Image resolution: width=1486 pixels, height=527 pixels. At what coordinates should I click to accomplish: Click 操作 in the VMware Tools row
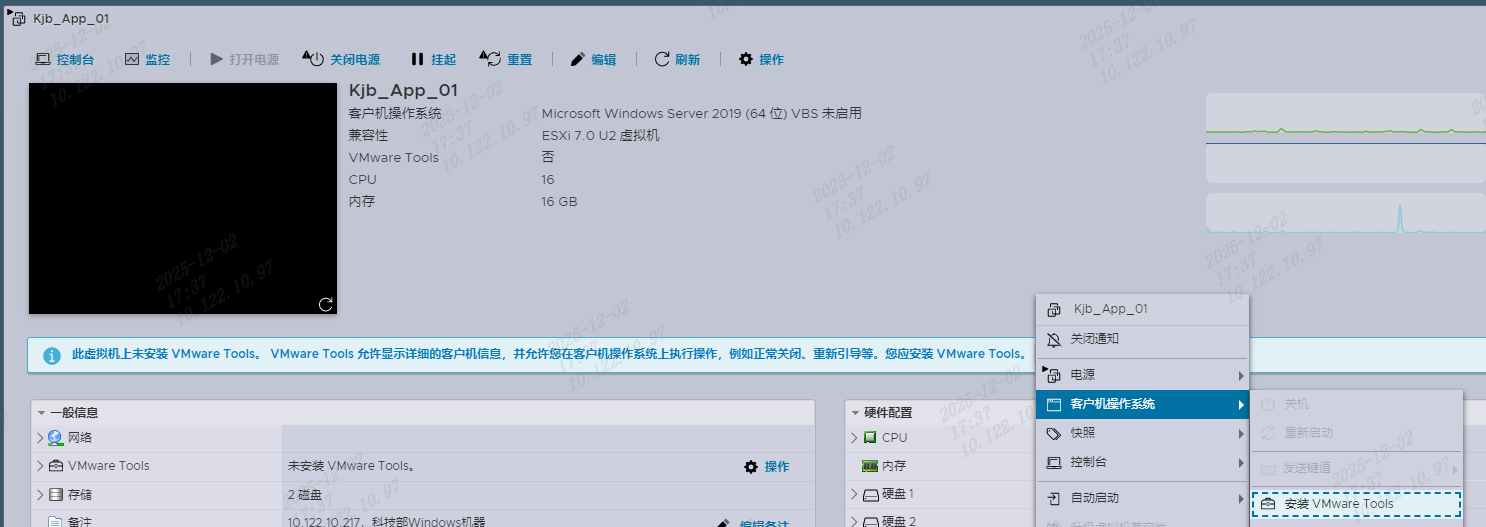pyautogui.click(x=767, y=467)
